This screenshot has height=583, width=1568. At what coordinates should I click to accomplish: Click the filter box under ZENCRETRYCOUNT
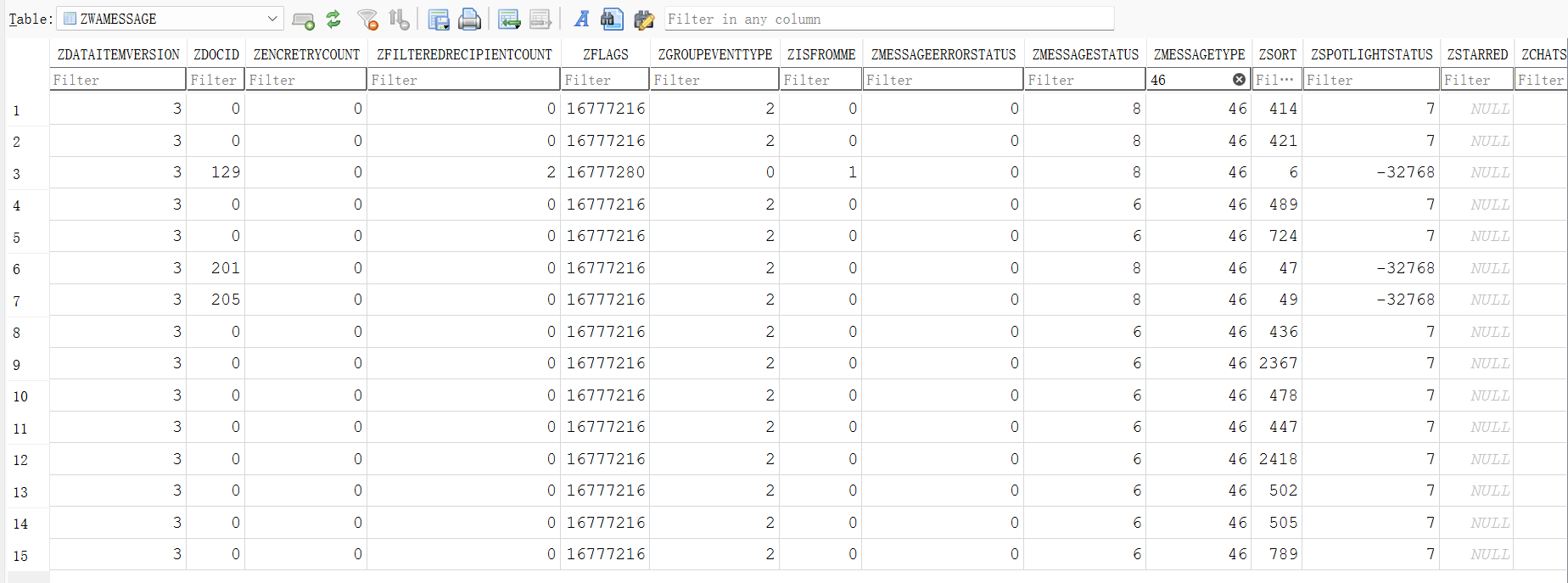point(306,80)
